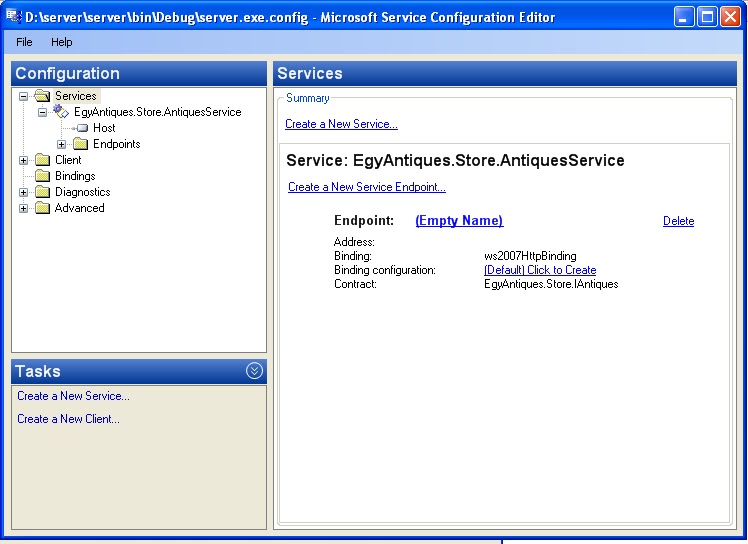Select the Bindings tree label
The image size is (748, 544).
pos(75,176)
